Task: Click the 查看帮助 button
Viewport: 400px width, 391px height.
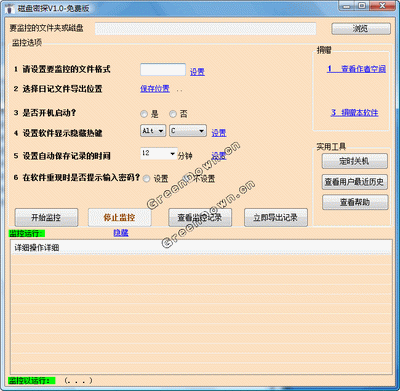Action: [355, 202]
